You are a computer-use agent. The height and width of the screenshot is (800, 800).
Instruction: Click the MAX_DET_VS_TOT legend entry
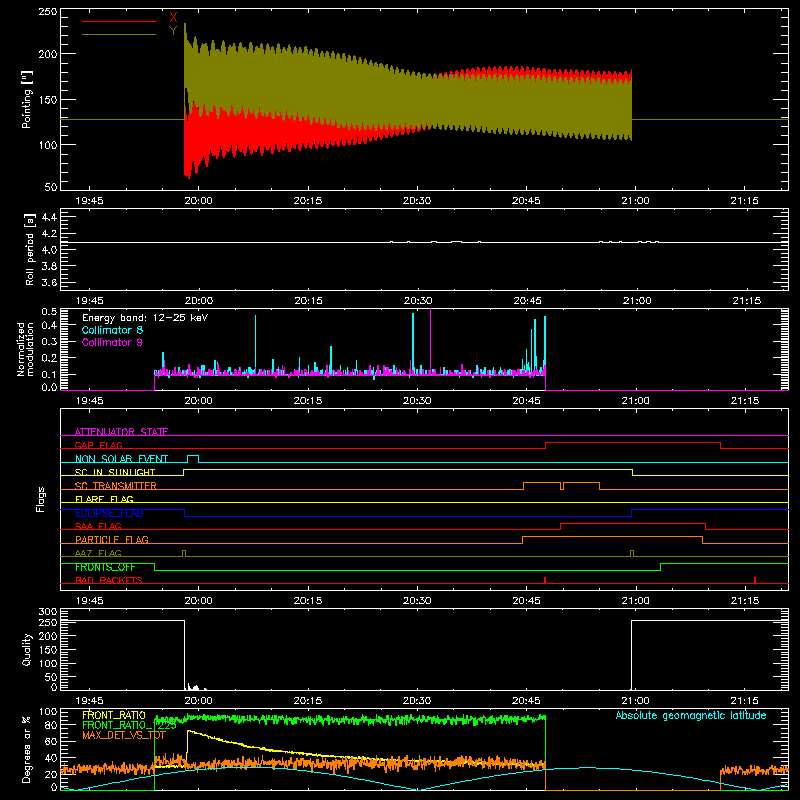pyautogui.click(x=123, y=735)
